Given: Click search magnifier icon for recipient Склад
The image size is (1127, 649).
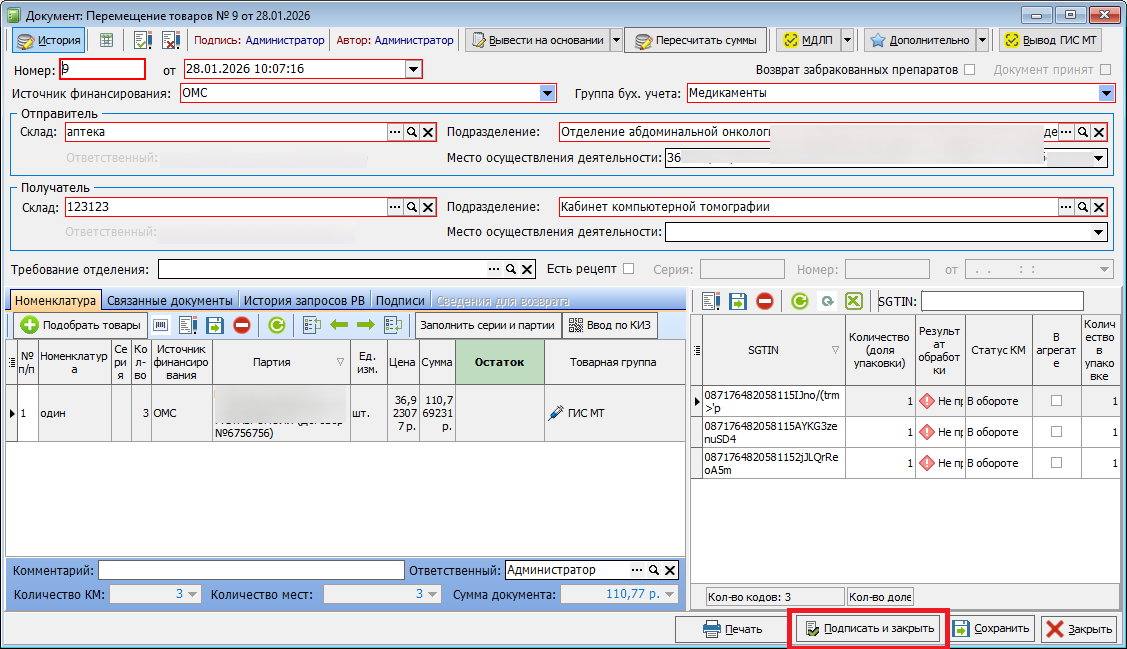Looking at the screenshot, I should click(x=411, y=207).
